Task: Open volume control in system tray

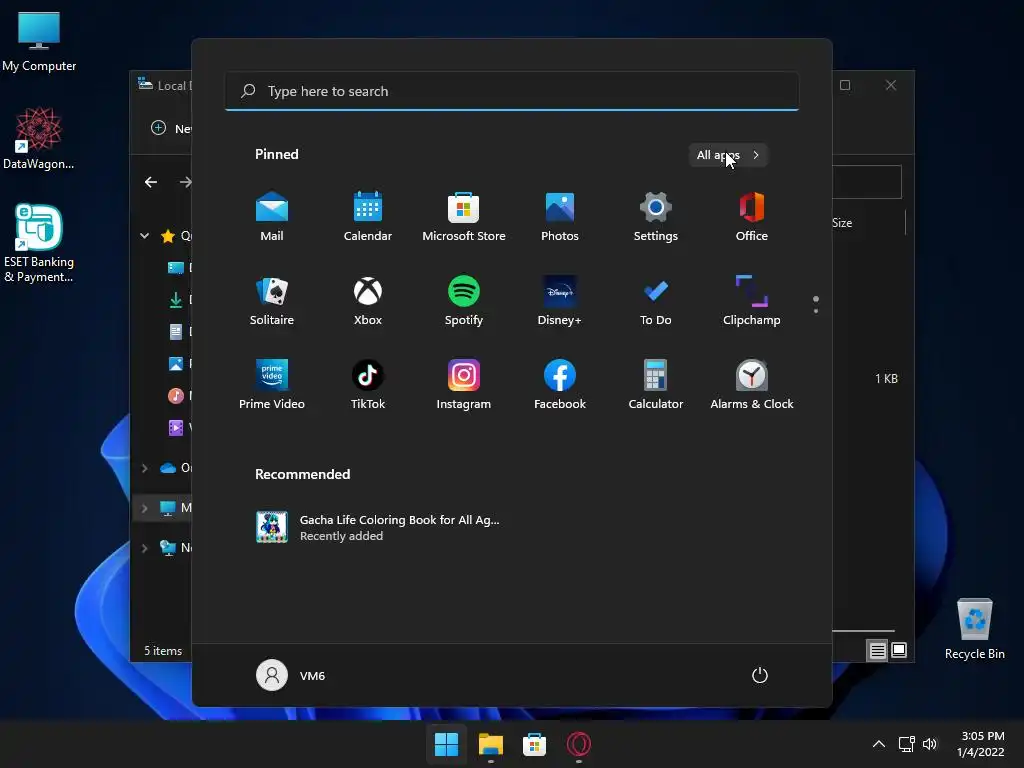Action: click(x=930, y=744)
